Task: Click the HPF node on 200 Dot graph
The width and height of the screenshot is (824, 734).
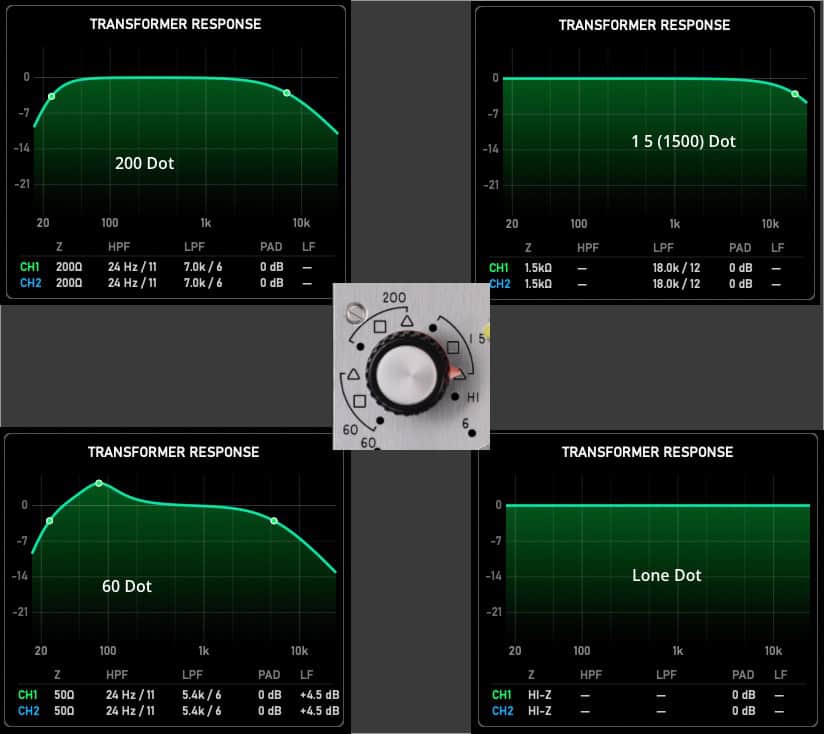Action: click(x=52, y=97)
